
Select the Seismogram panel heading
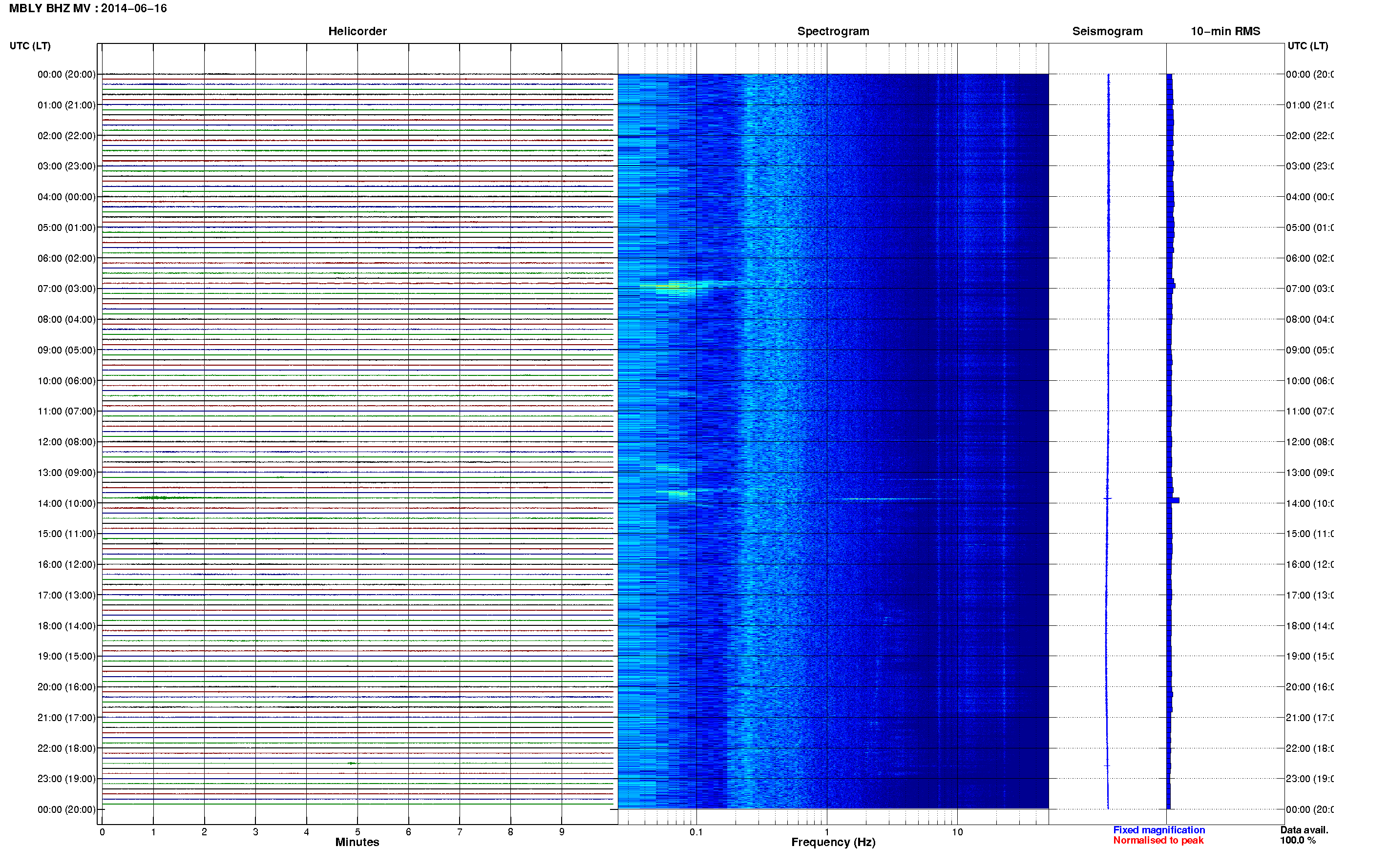[x=1107, y=32]
